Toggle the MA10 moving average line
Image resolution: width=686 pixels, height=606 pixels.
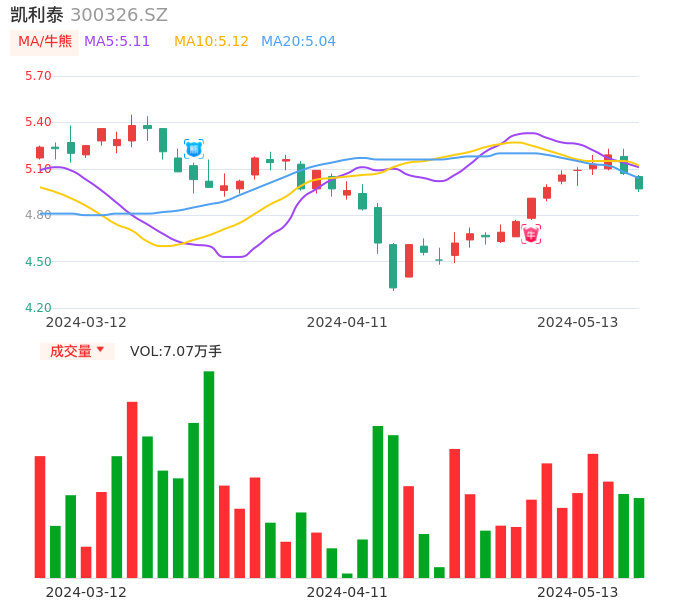click(x=211, y=41)
